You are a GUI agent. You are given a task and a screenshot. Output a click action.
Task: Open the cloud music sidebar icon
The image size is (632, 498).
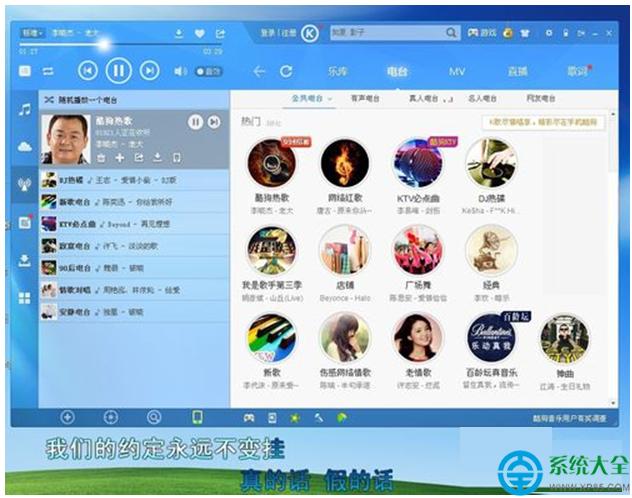click(x=25, y=147)
